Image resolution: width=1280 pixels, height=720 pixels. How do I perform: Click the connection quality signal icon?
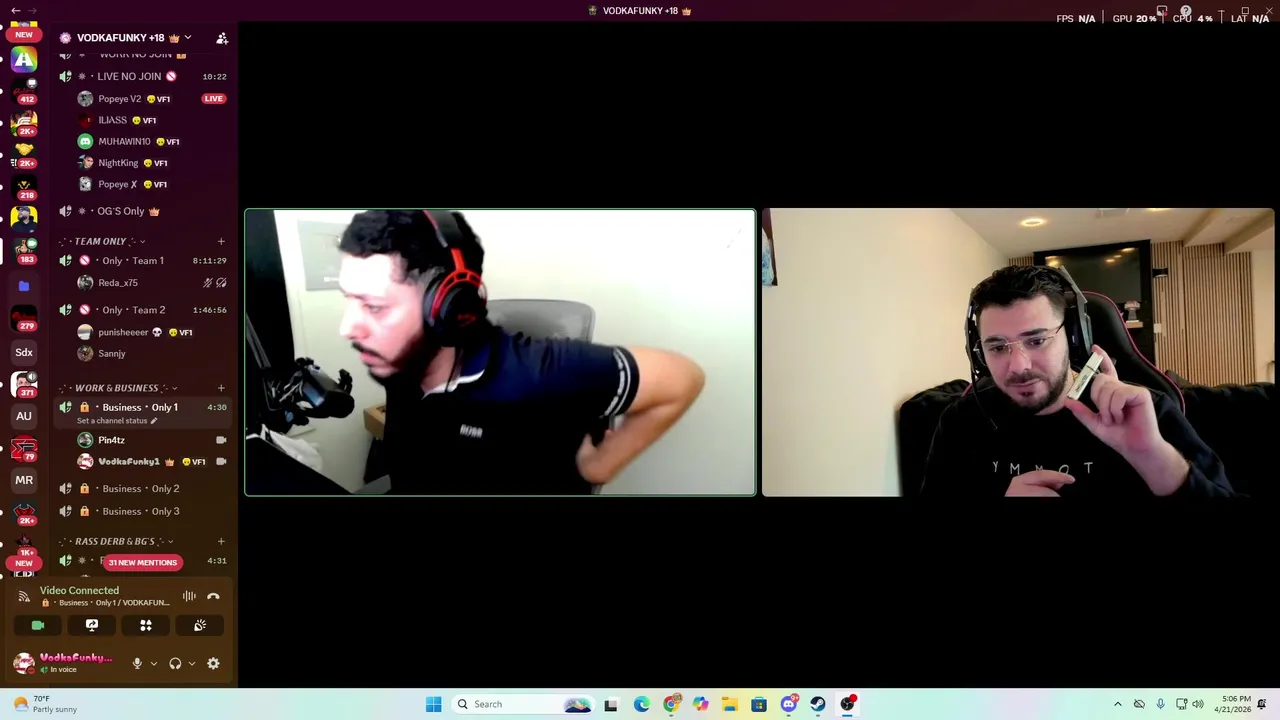(24, 596)
